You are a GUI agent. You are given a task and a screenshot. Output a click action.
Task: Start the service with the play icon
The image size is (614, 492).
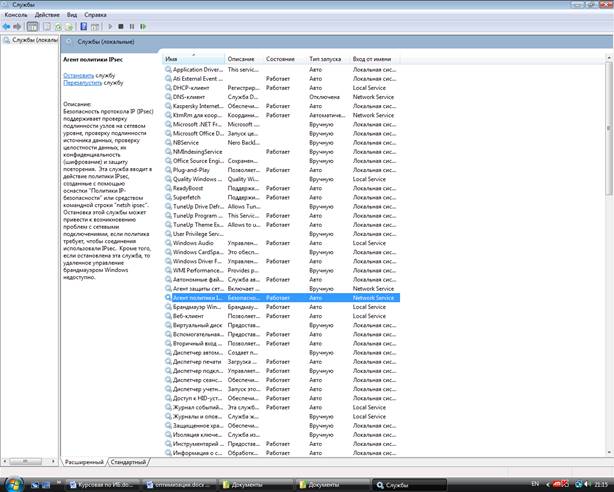(x=110, y=26)
